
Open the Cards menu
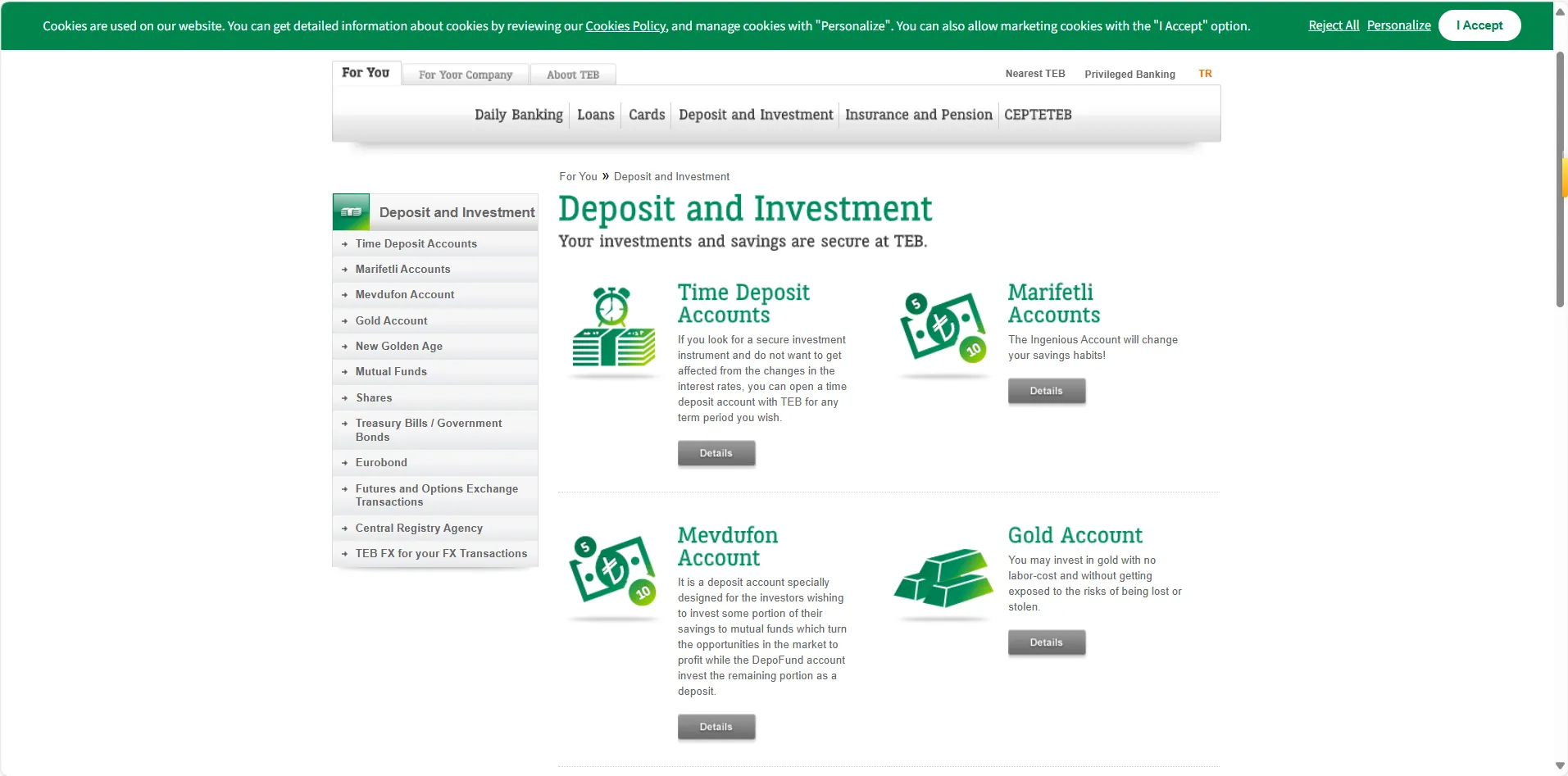pyautogui.click(x=647, y=115)
